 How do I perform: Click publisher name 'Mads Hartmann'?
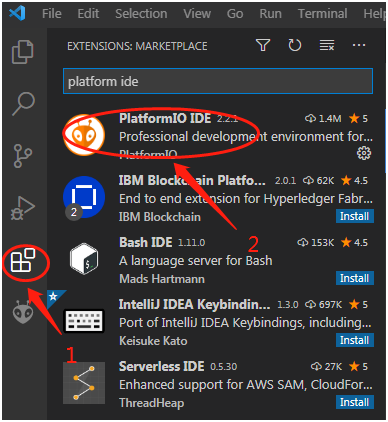coord(162,279)
